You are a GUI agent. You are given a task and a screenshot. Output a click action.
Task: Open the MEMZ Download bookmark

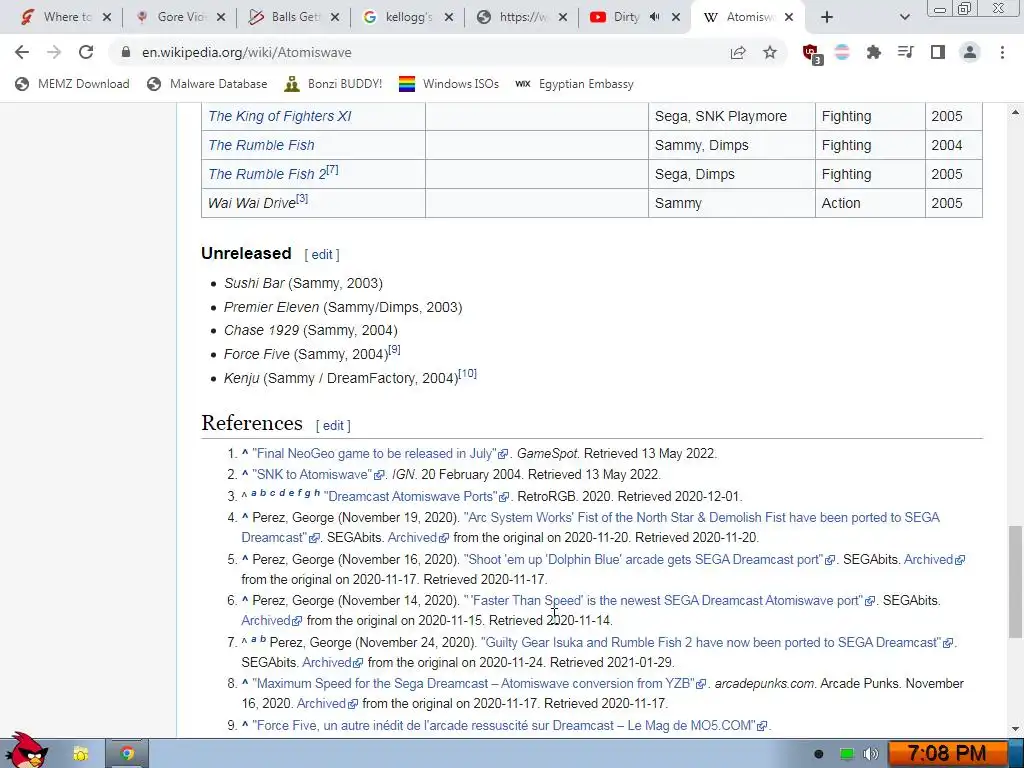pos(72,84)
